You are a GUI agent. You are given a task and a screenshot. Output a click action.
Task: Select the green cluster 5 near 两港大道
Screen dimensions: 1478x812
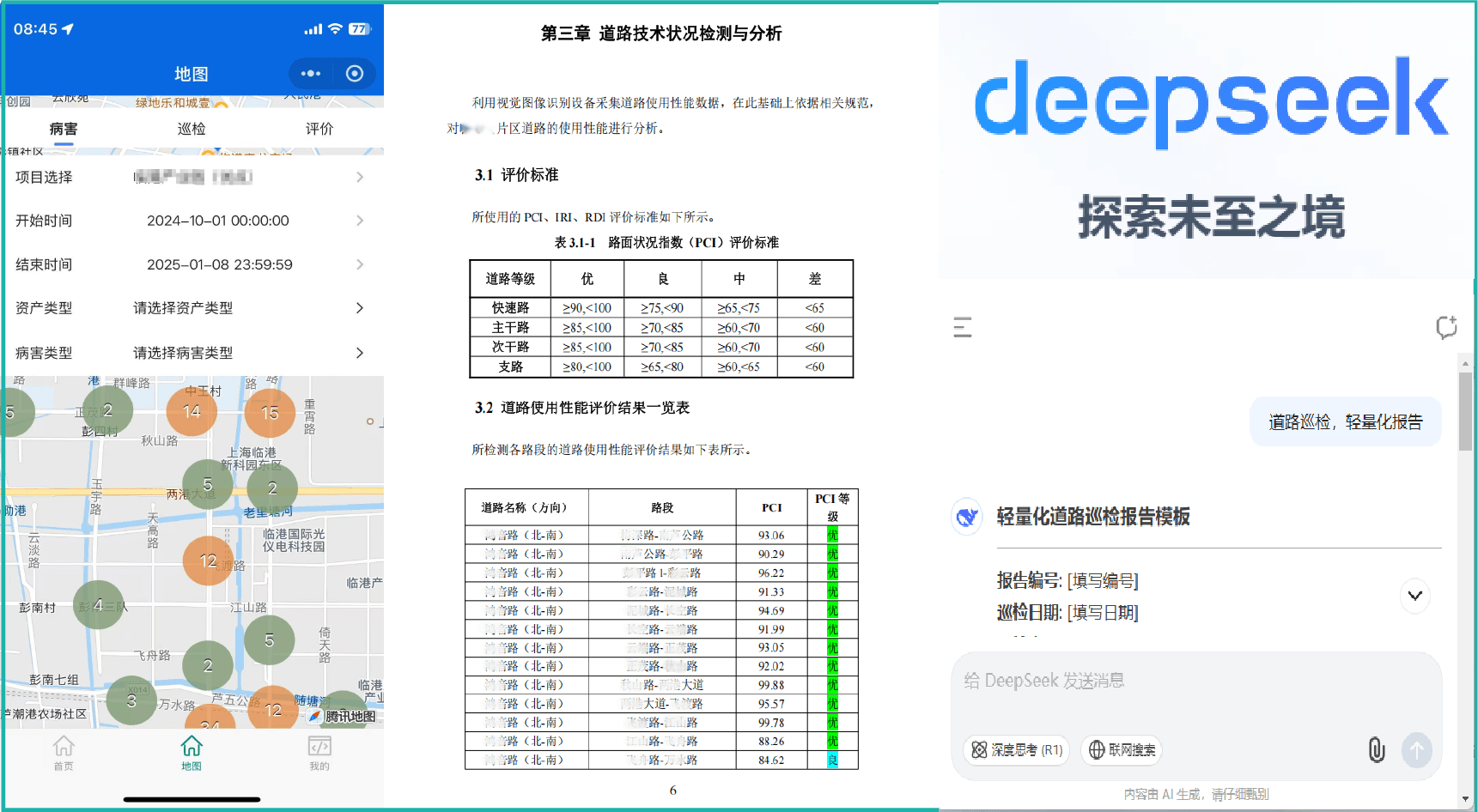coord(208,485)
